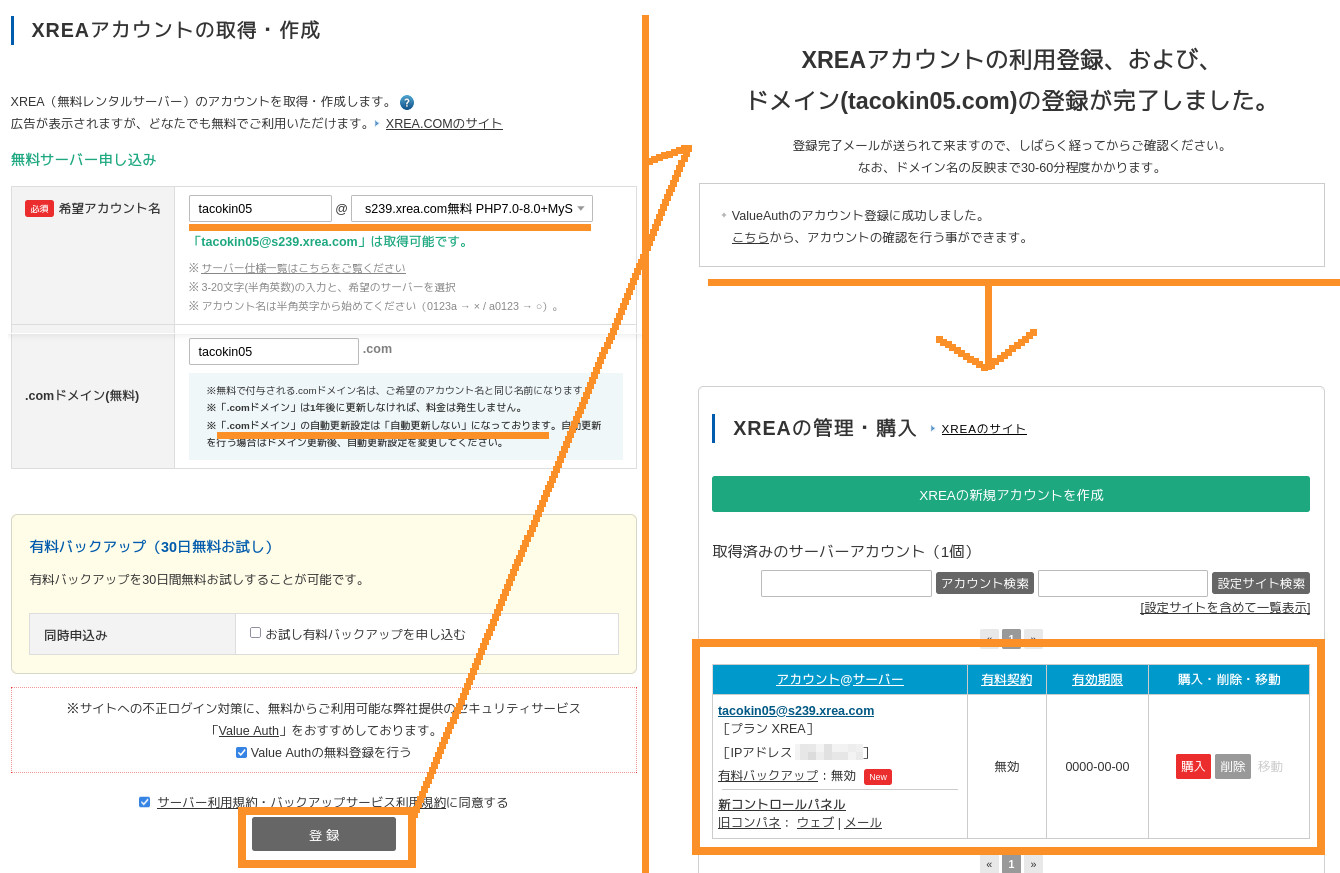Click the 移動 text in actions cell
Image resolution: width=1340 pixels, height=873 pixels.
pyautogui.click(x=1270, y=766)
